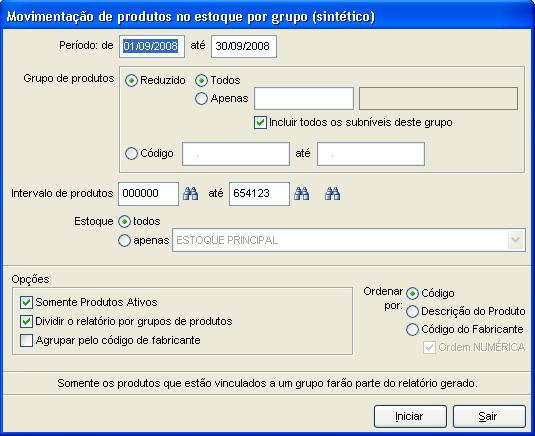Click the Sair button
This screenshot has height=436, width=535.
(489, 416)
